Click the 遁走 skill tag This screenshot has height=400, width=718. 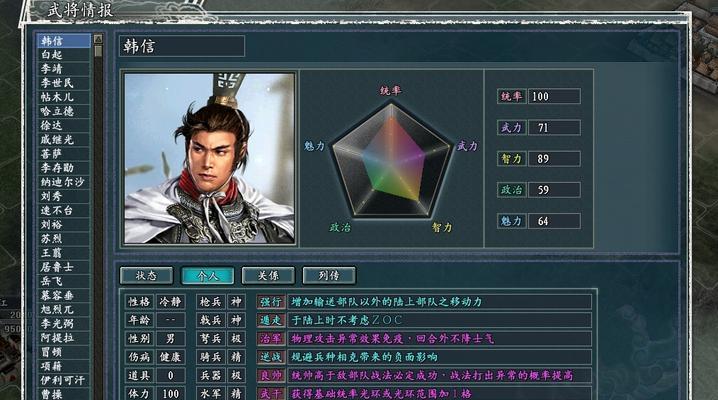click(271, 320)
